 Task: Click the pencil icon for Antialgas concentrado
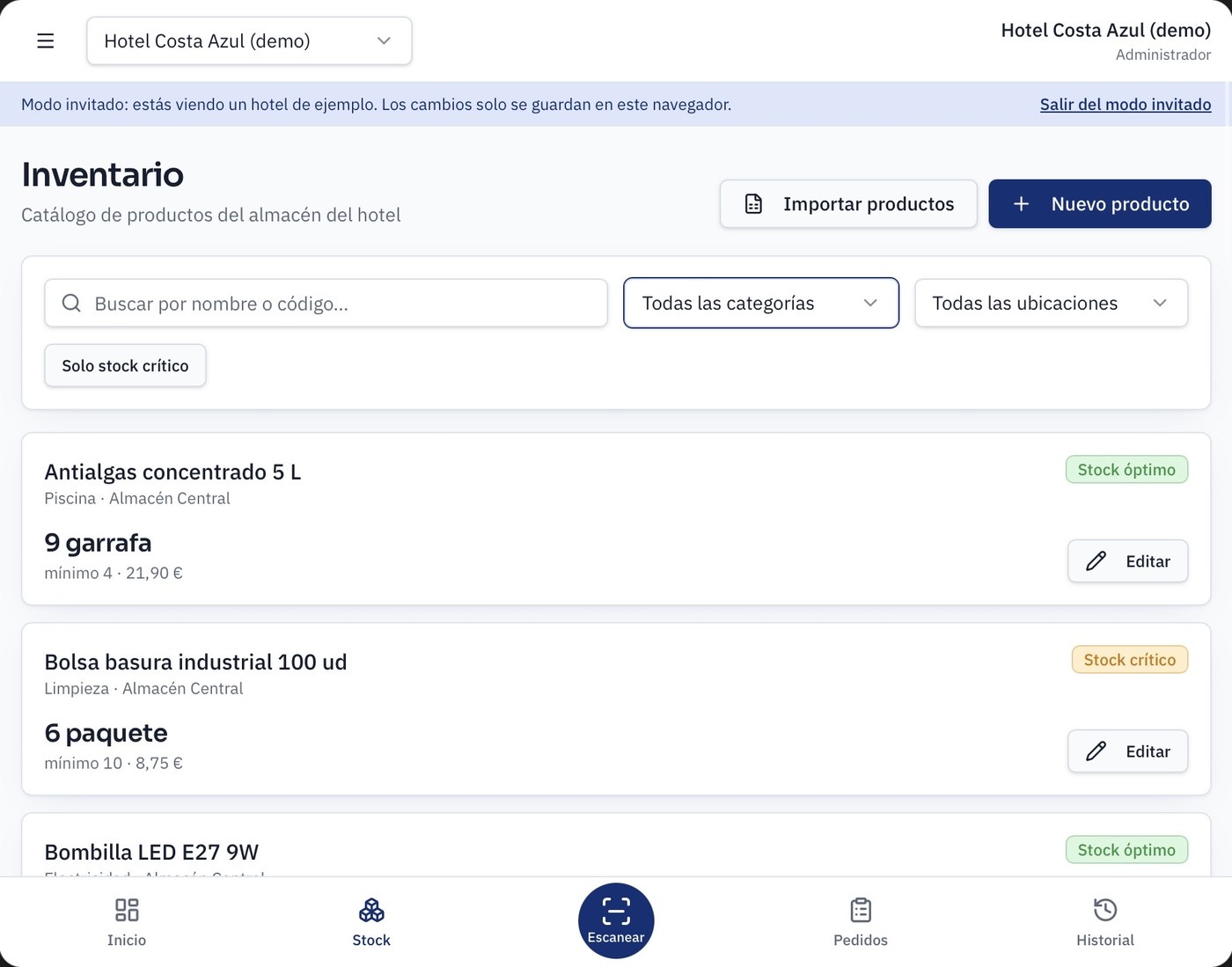1096,561
